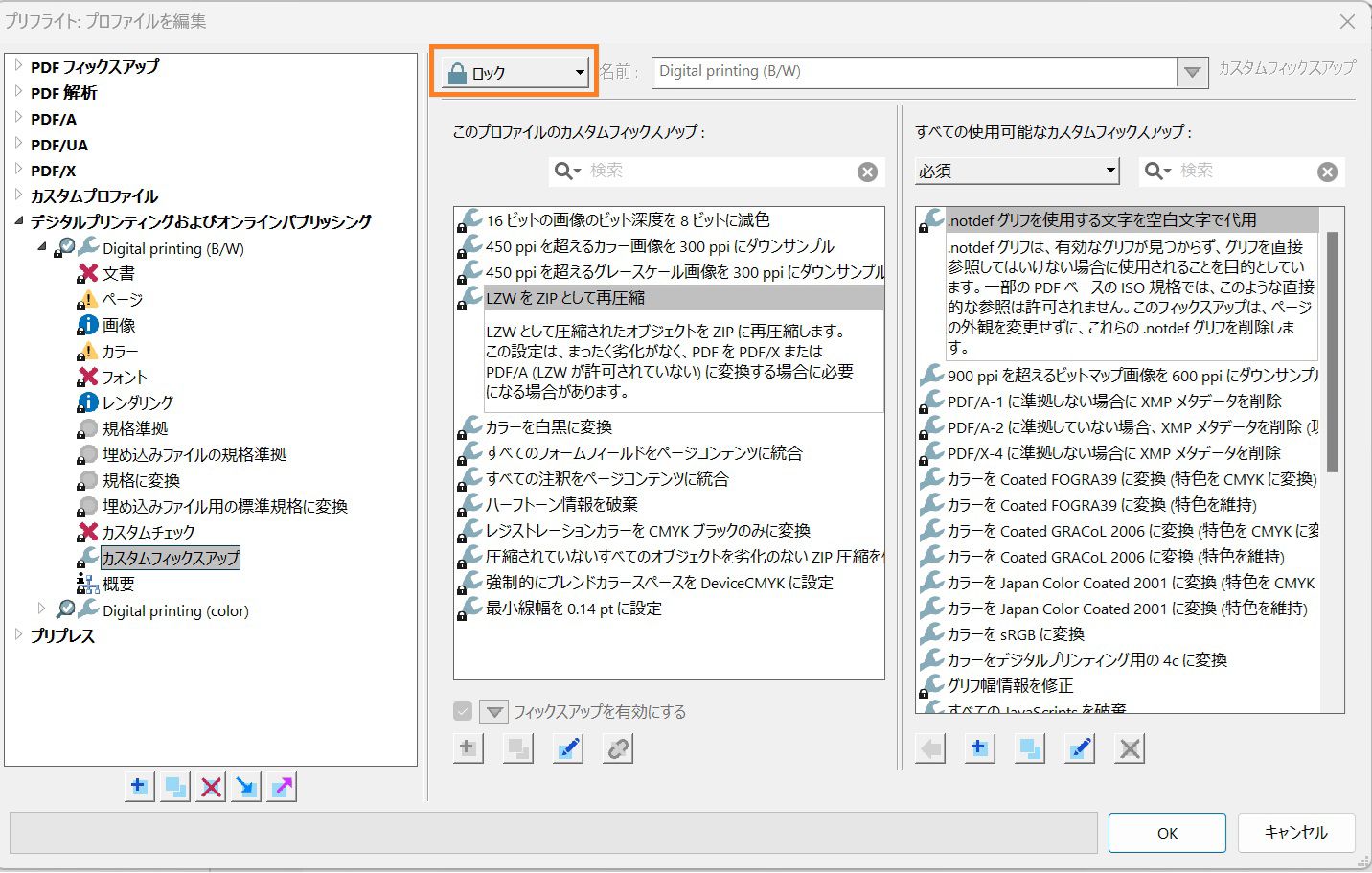Clear the left search field with the circled X
The width and height of the screenshot is (1372, 873).
[x=867, y=172]
